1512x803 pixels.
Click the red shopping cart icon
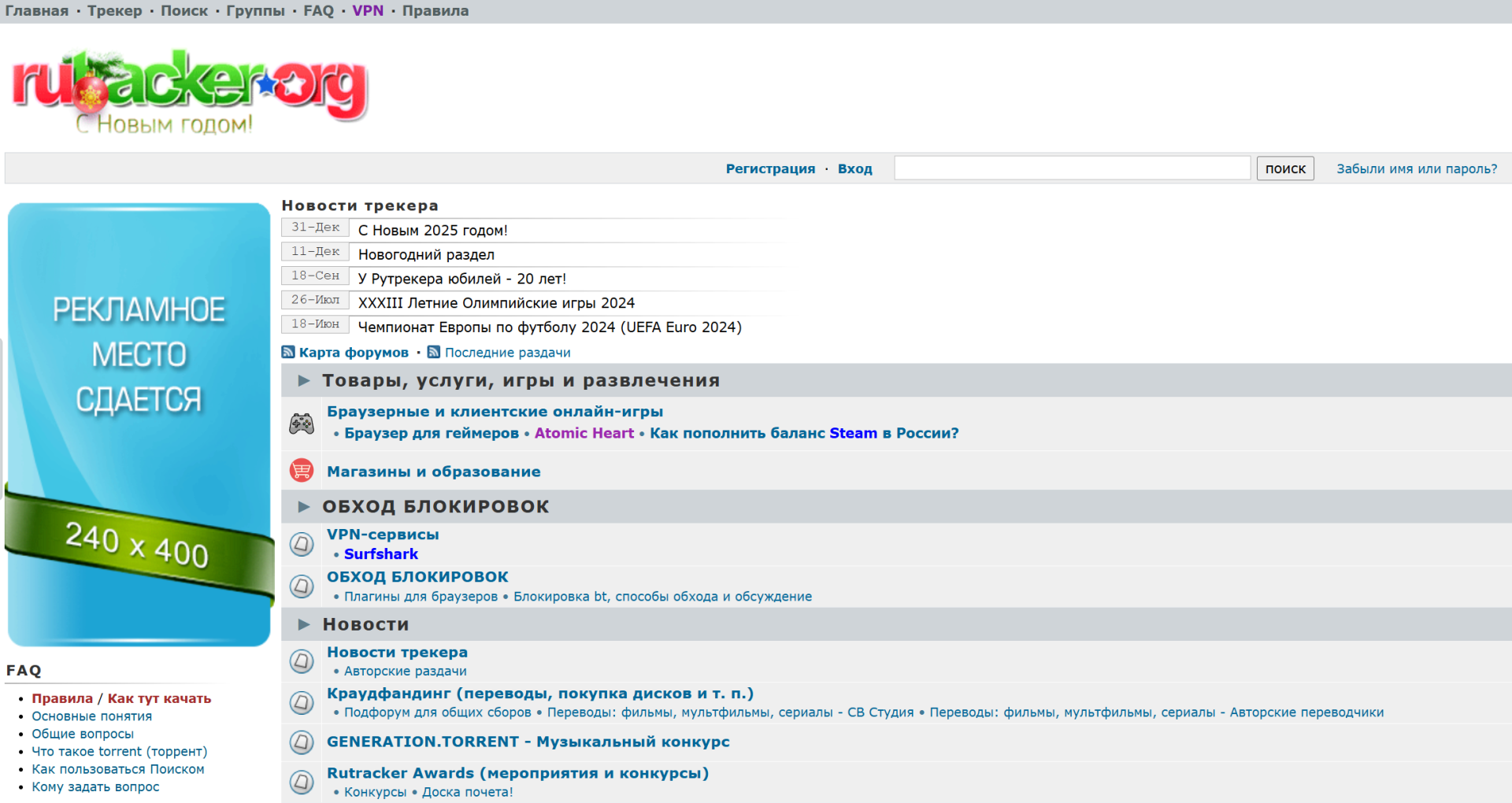tap(301, 471)
